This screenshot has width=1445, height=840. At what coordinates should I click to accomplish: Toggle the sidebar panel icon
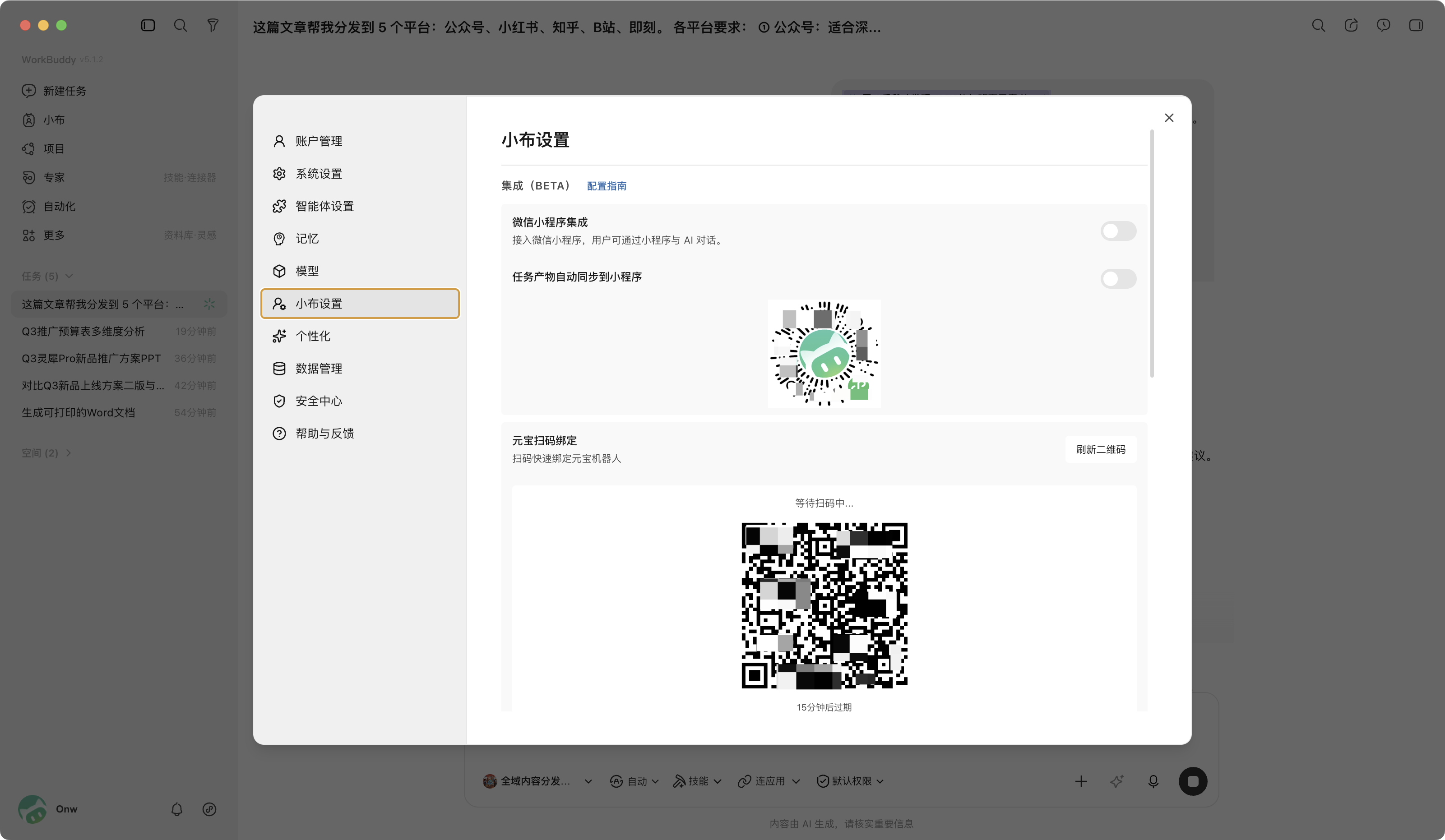tap(148, 25)
